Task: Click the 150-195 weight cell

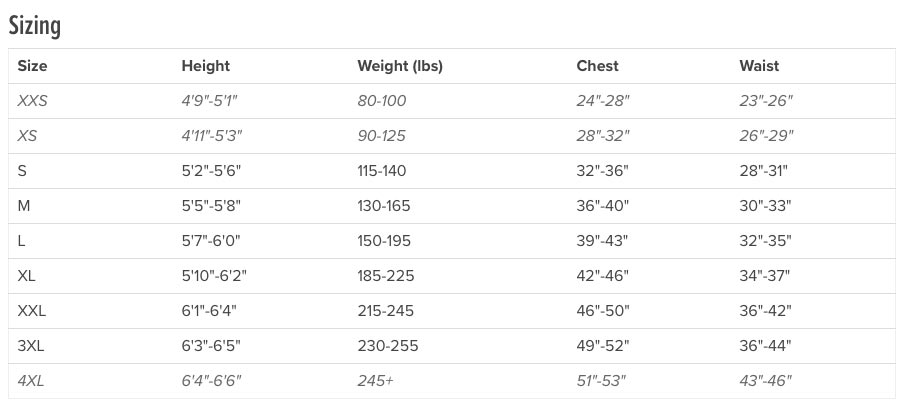Action: point(384,241)
